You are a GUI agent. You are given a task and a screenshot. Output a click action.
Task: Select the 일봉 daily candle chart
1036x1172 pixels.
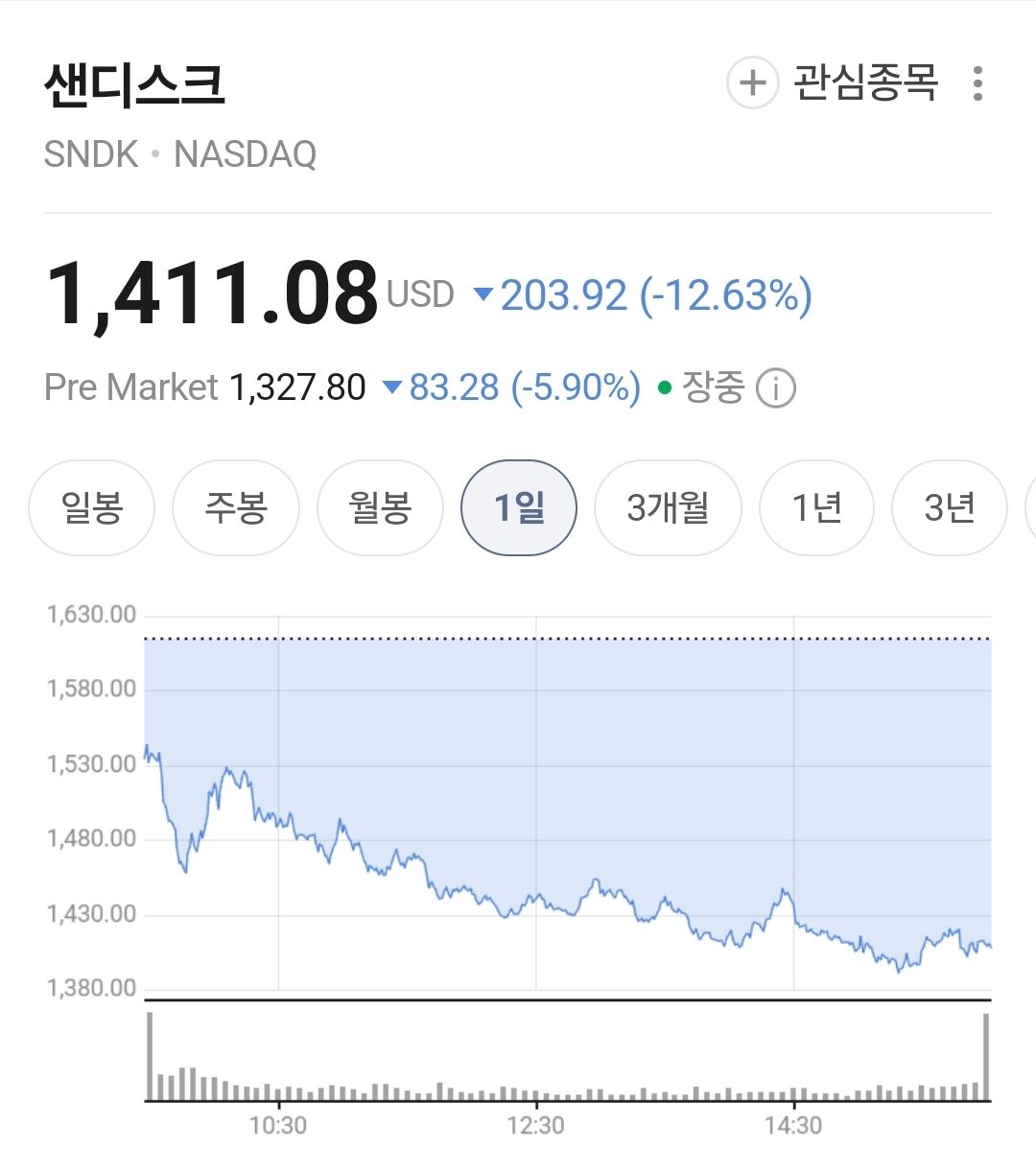[92, 507]
